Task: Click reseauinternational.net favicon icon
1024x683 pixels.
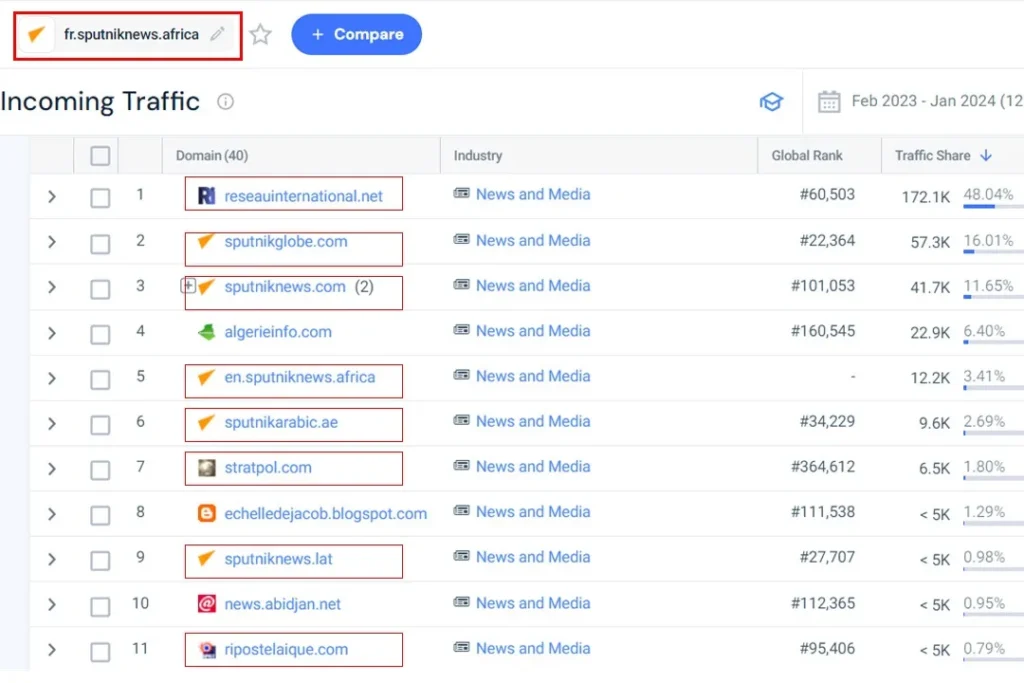Action: [x=206, y=195]
